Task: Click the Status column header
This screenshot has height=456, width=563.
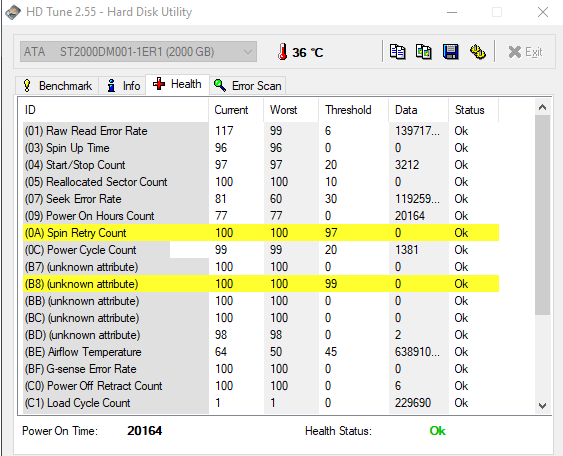Action: pos(474,110)
